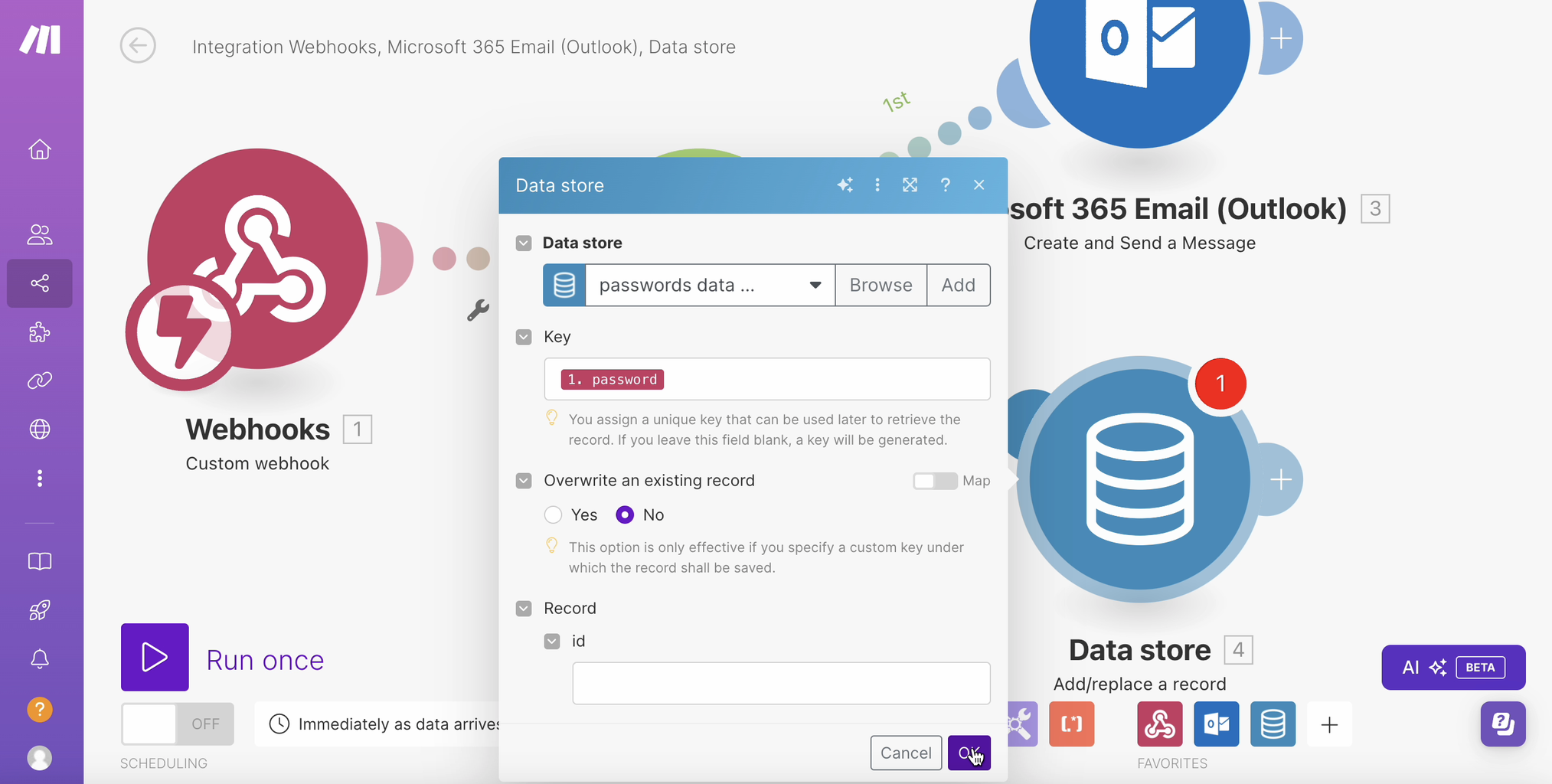Click the id record input field

[x=781, y=683]
